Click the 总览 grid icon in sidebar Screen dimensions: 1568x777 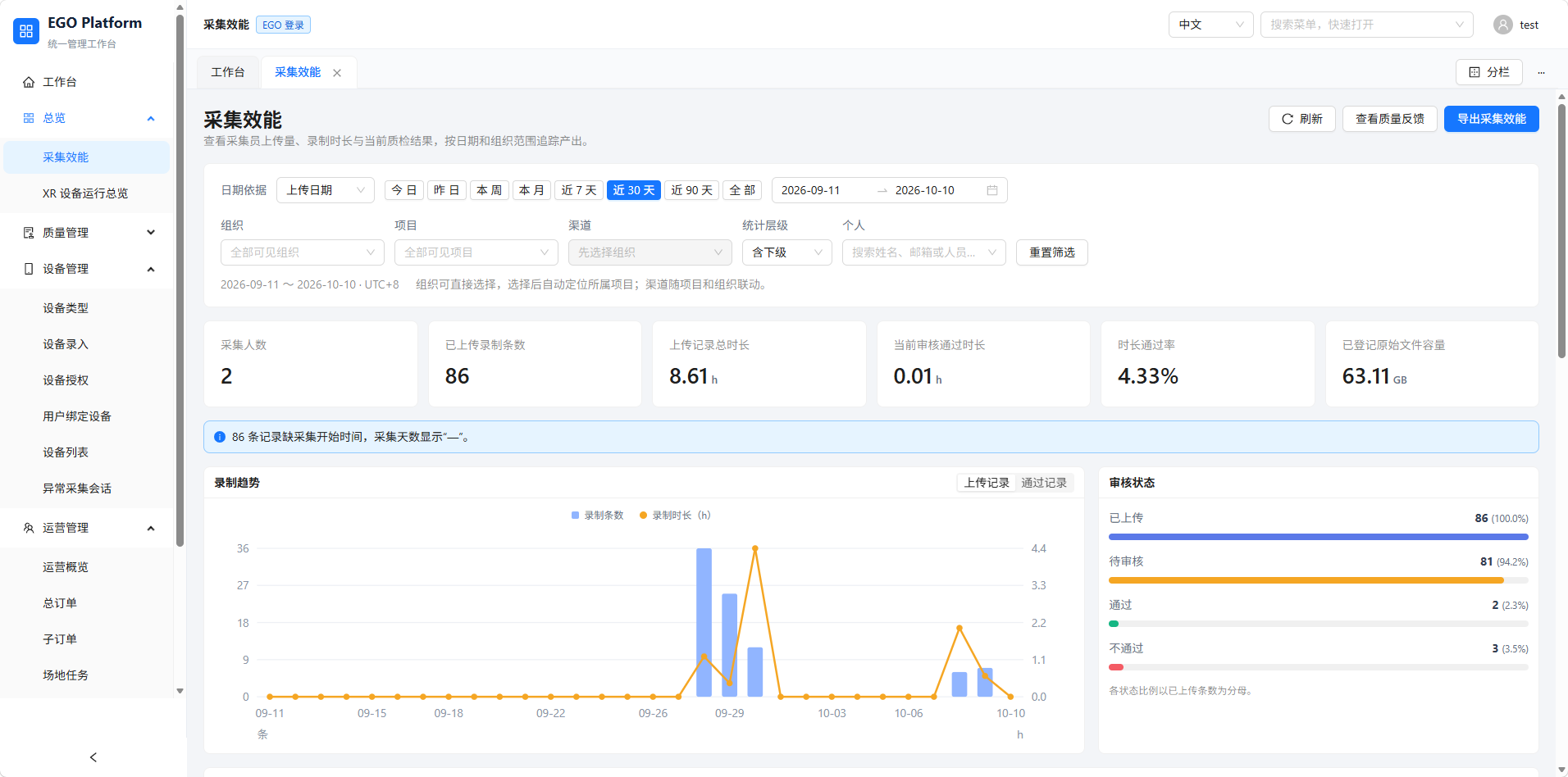tap(29, 118)
